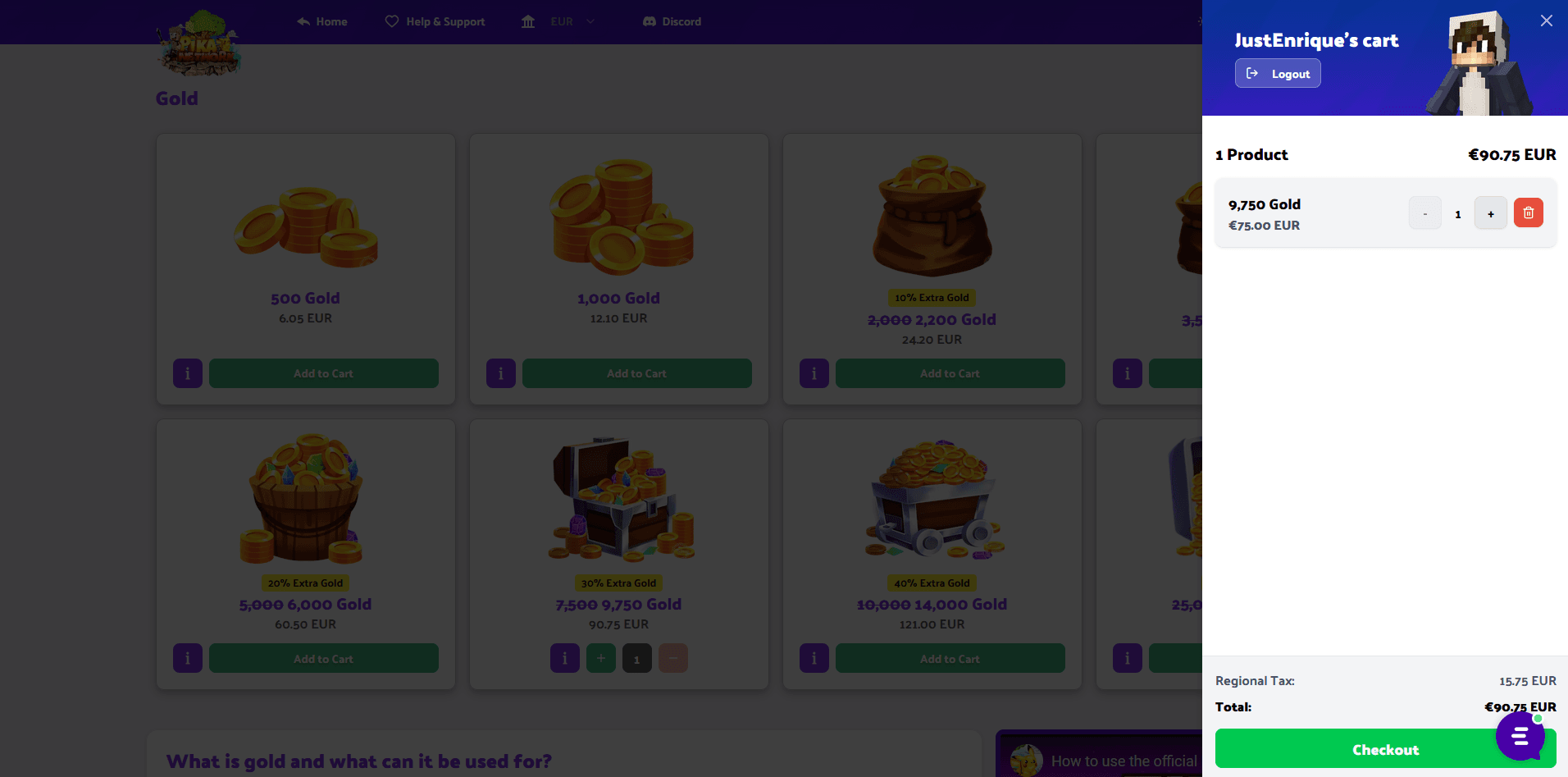Show info for the 2,200 Gold package
Viewport: 1568px width, 777px height.
point(814,373)
